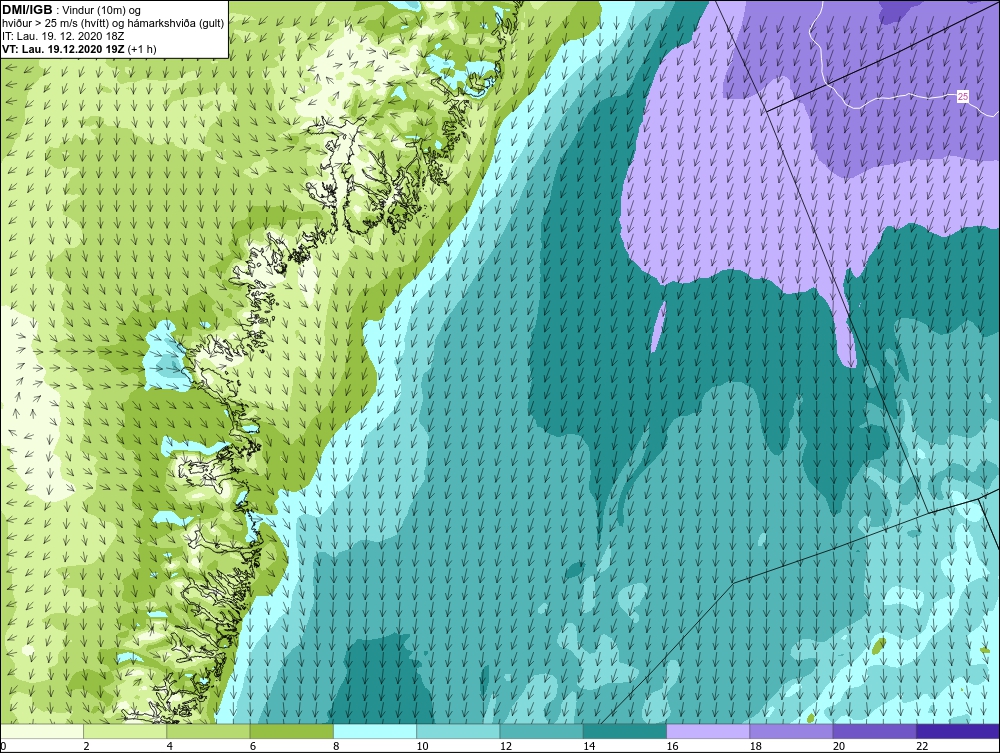The height and width of the screenshot is (753, 1000).
Task: Click the 12–14 m/s teal legend swatch
Action: tap(541, 731)
